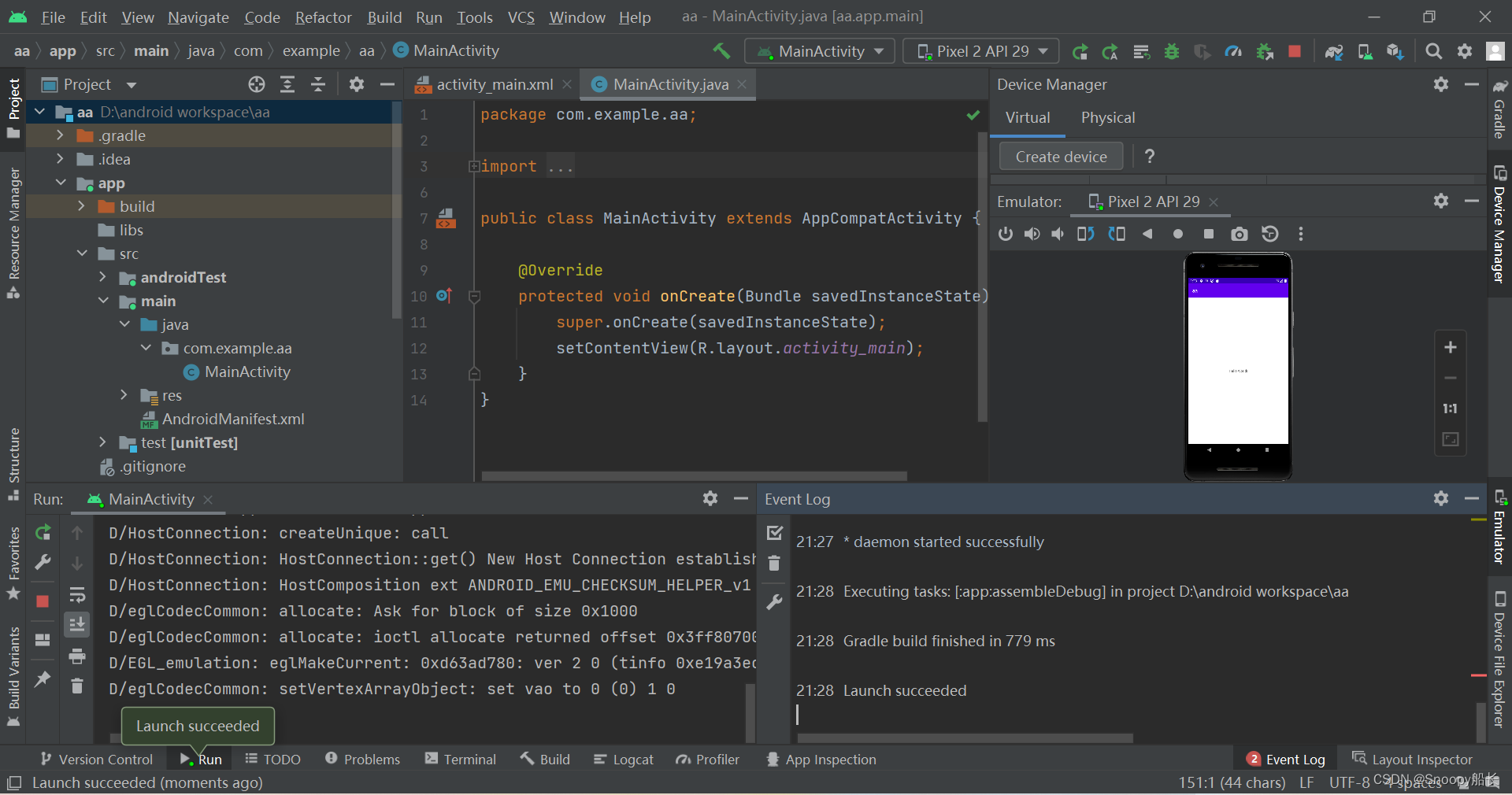The height and width of the screenshot is (795, 1512).
Task: Expand the res folder
Action: click(x=124, y=395)
